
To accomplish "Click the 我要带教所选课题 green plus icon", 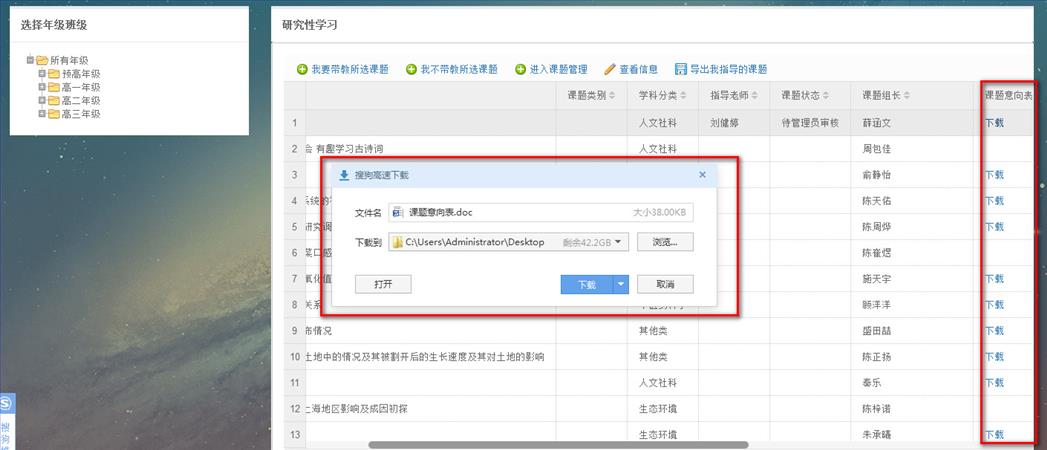I will (x=302, y=69).
